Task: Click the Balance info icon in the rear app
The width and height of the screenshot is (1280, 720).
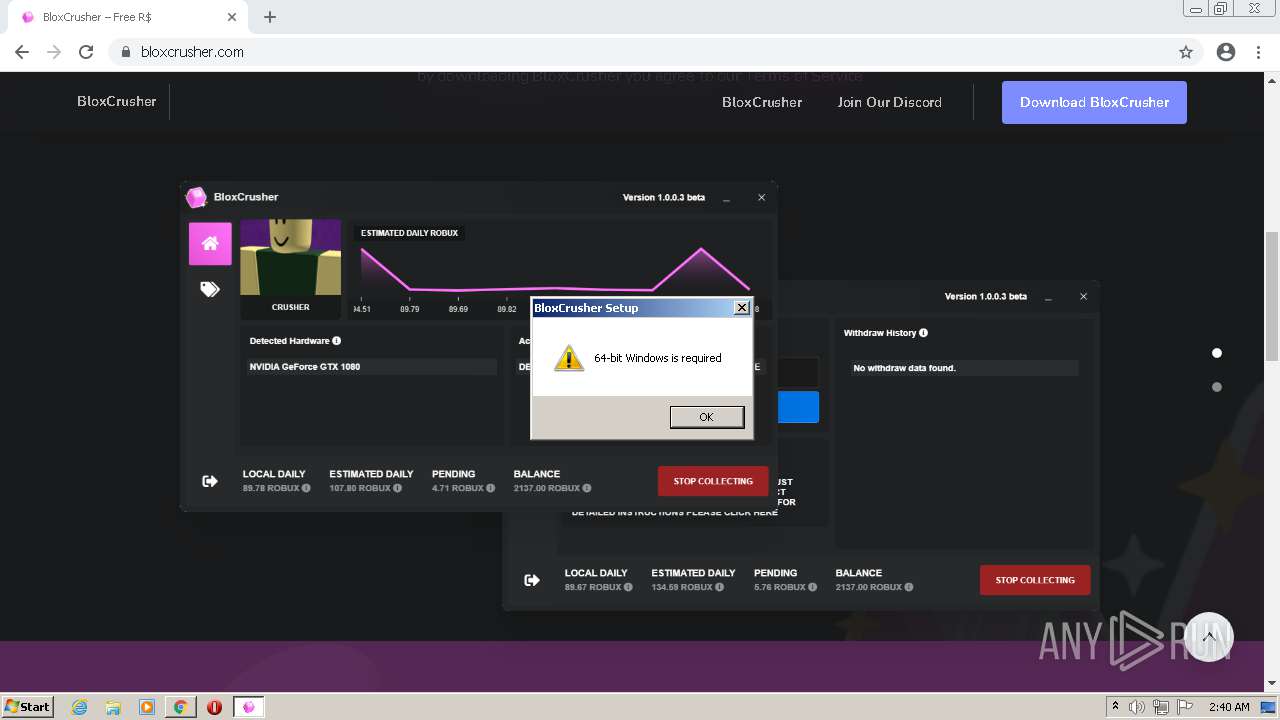Action: pyautogui.click(x=909, y=587)
